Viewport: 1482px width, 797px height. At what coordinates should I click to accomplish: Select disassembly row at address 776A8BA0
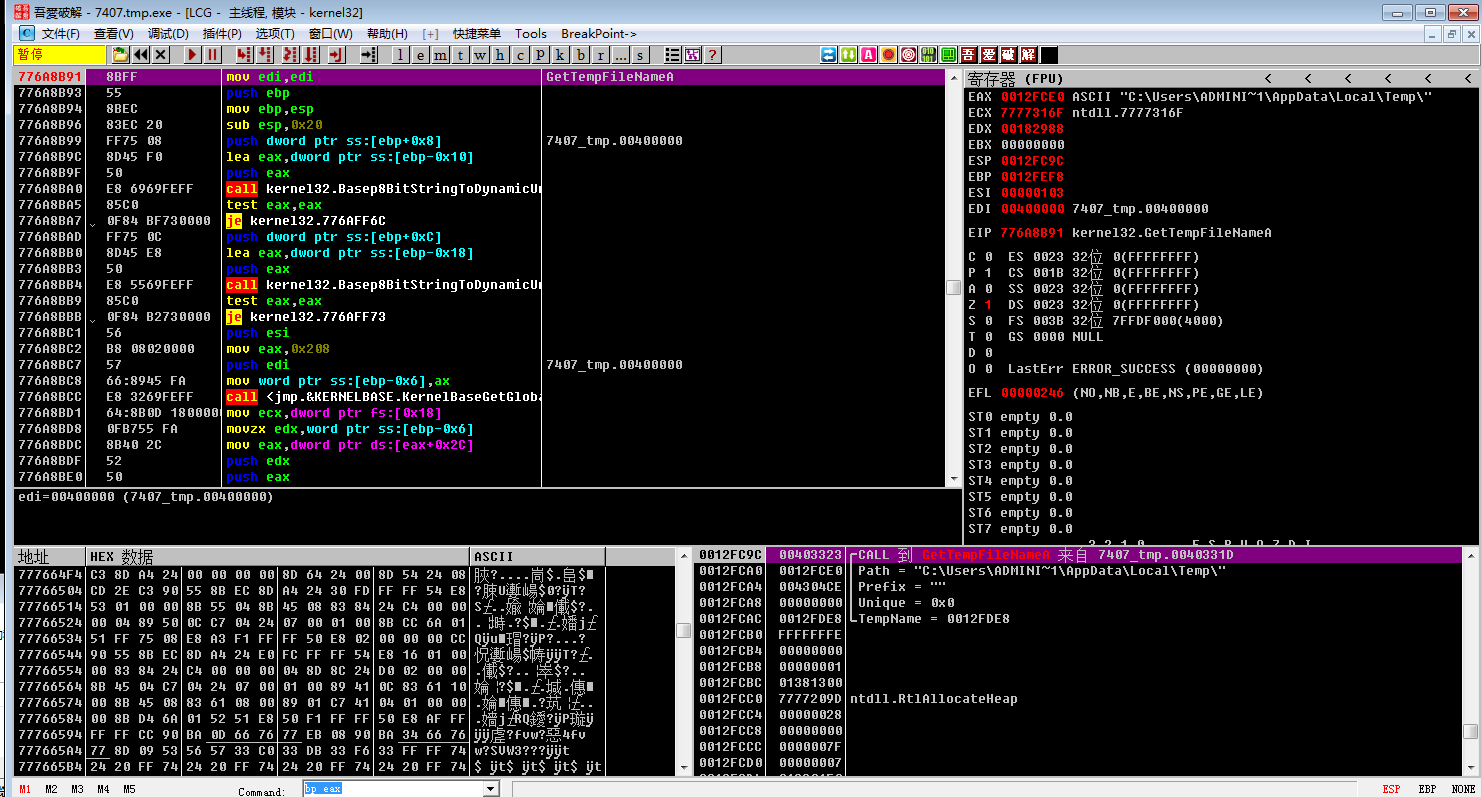click(x=480, y=189)
